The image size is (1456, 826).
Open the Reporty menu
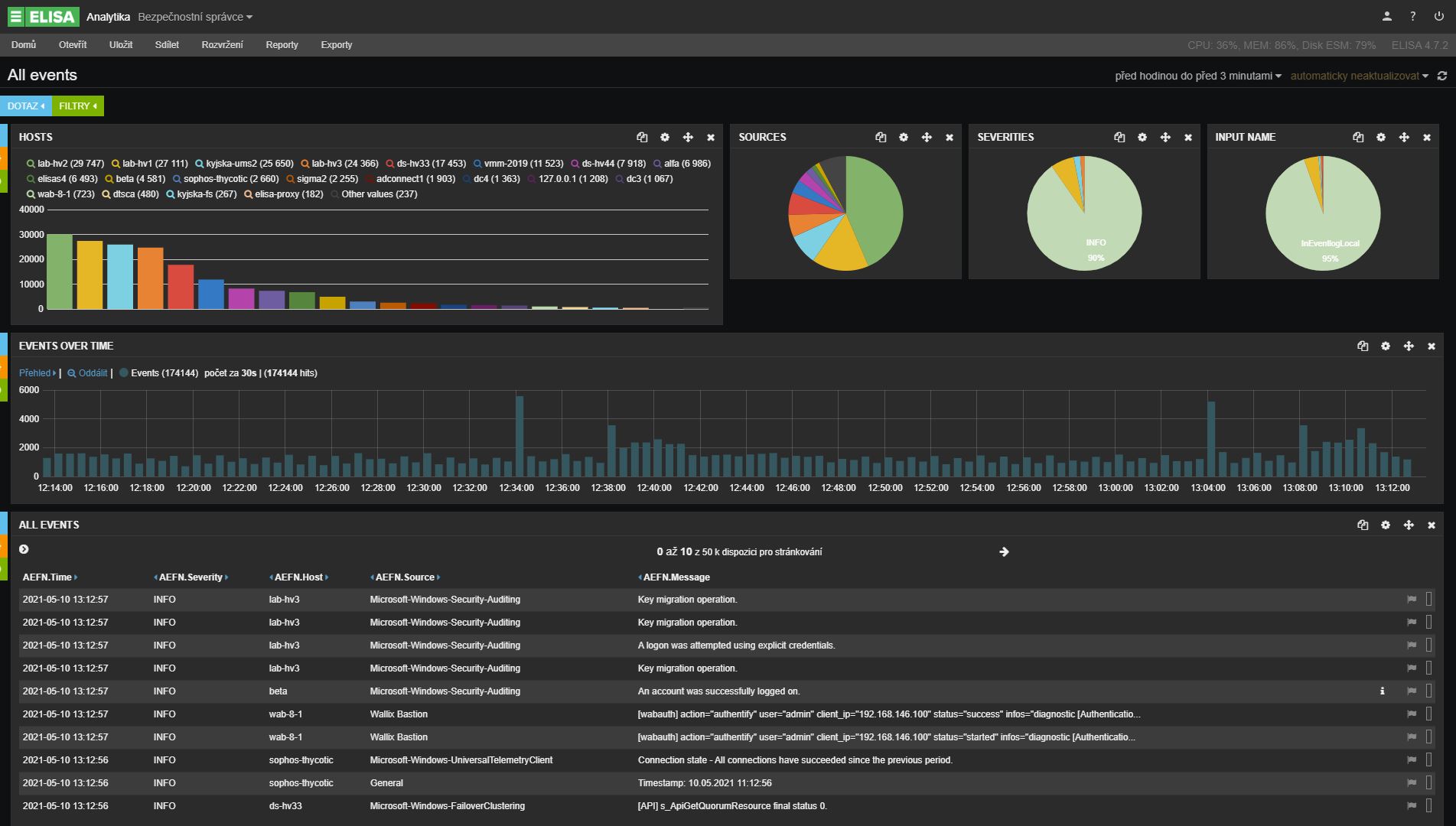(x=282, y=44)
